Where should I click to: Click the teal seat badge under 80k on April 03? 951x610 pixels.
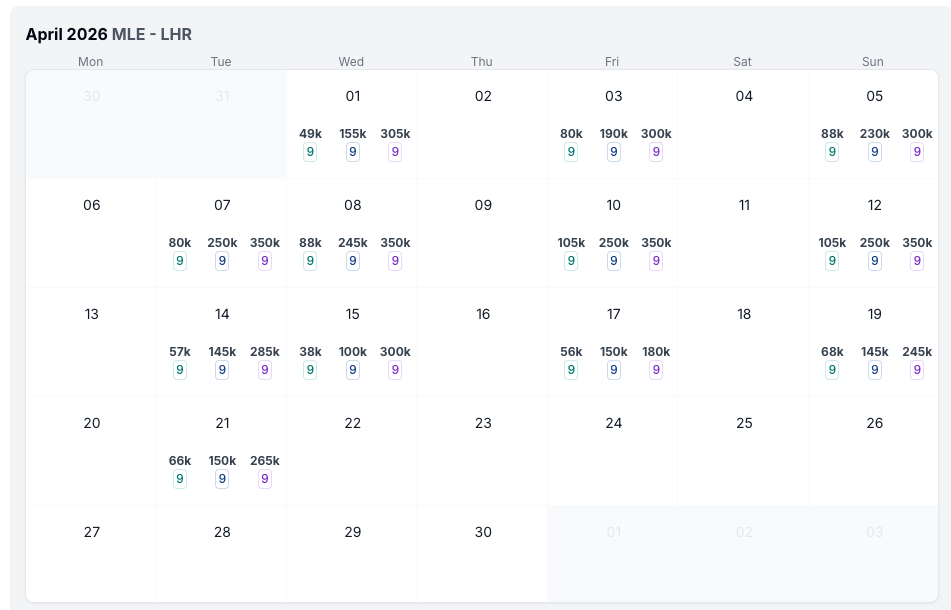tap(571, 152)
